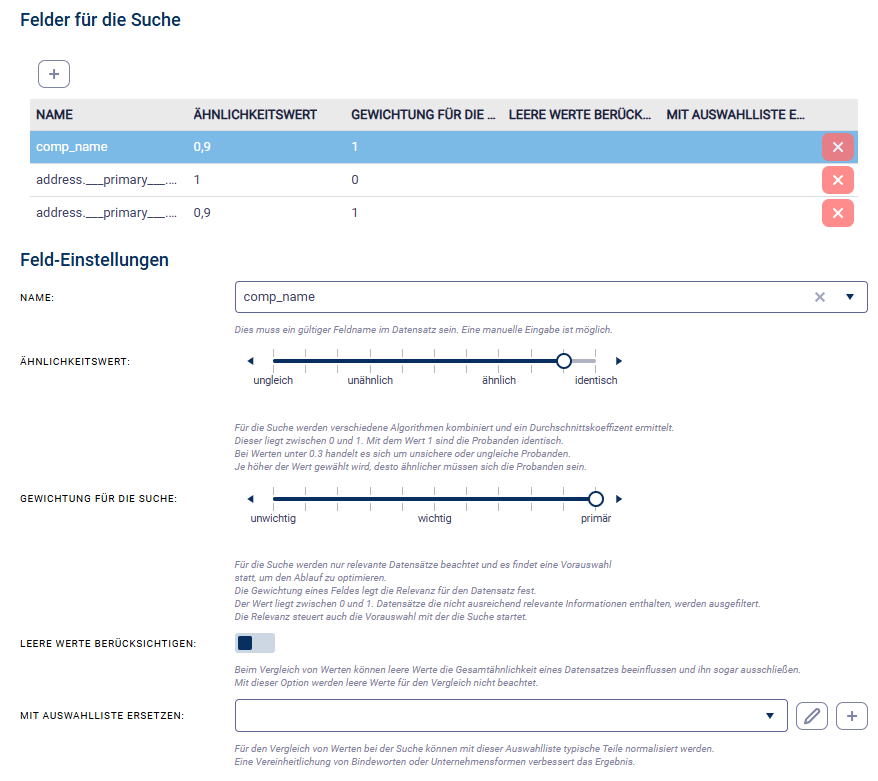
Task: Expand Mit Auswahlliste ersetzen dropdown
Action: click(770, 716)
